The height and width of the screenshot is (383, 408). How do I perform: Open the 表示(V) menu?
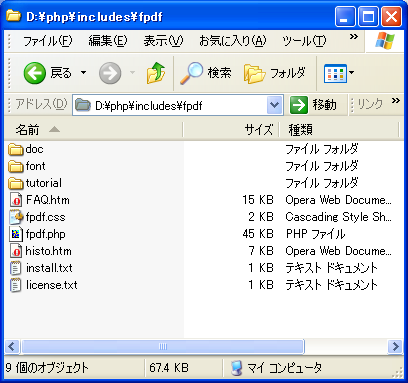[x=163, y=41]
